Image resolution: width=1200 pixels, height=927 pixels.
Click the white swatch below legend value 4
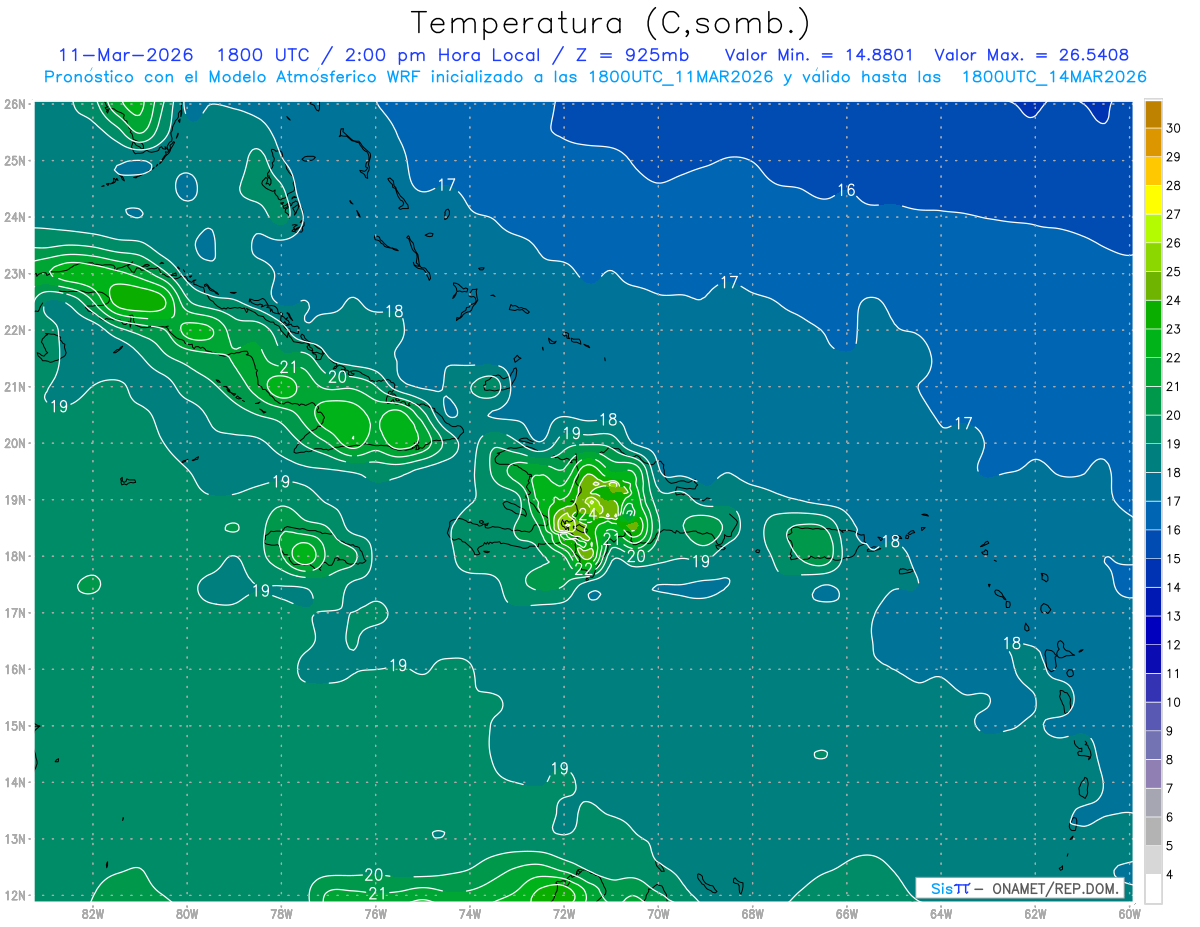coord(1153,888)
